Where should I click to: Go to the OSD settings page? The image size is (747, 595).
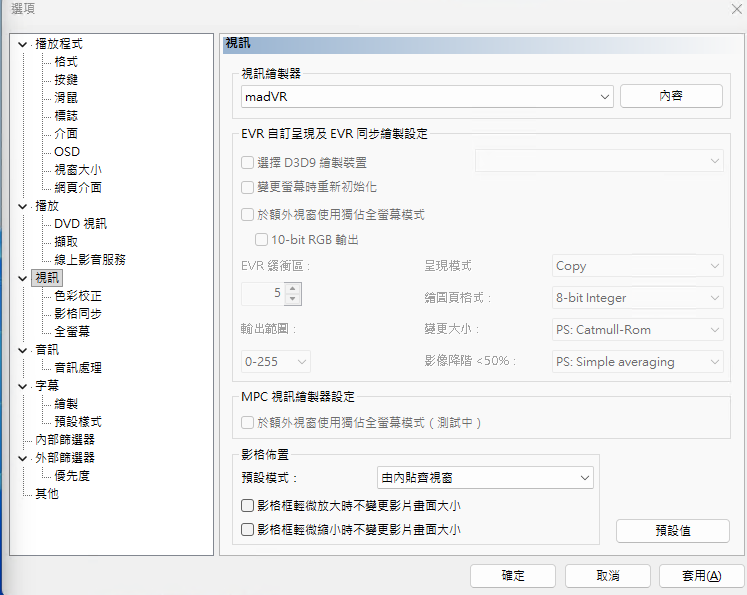67,151
